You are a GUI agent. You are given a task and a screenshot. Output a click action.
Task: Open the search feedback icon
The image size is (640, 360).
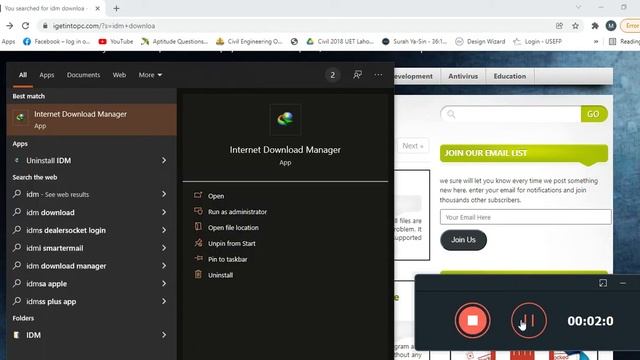(x=358, y=75)
